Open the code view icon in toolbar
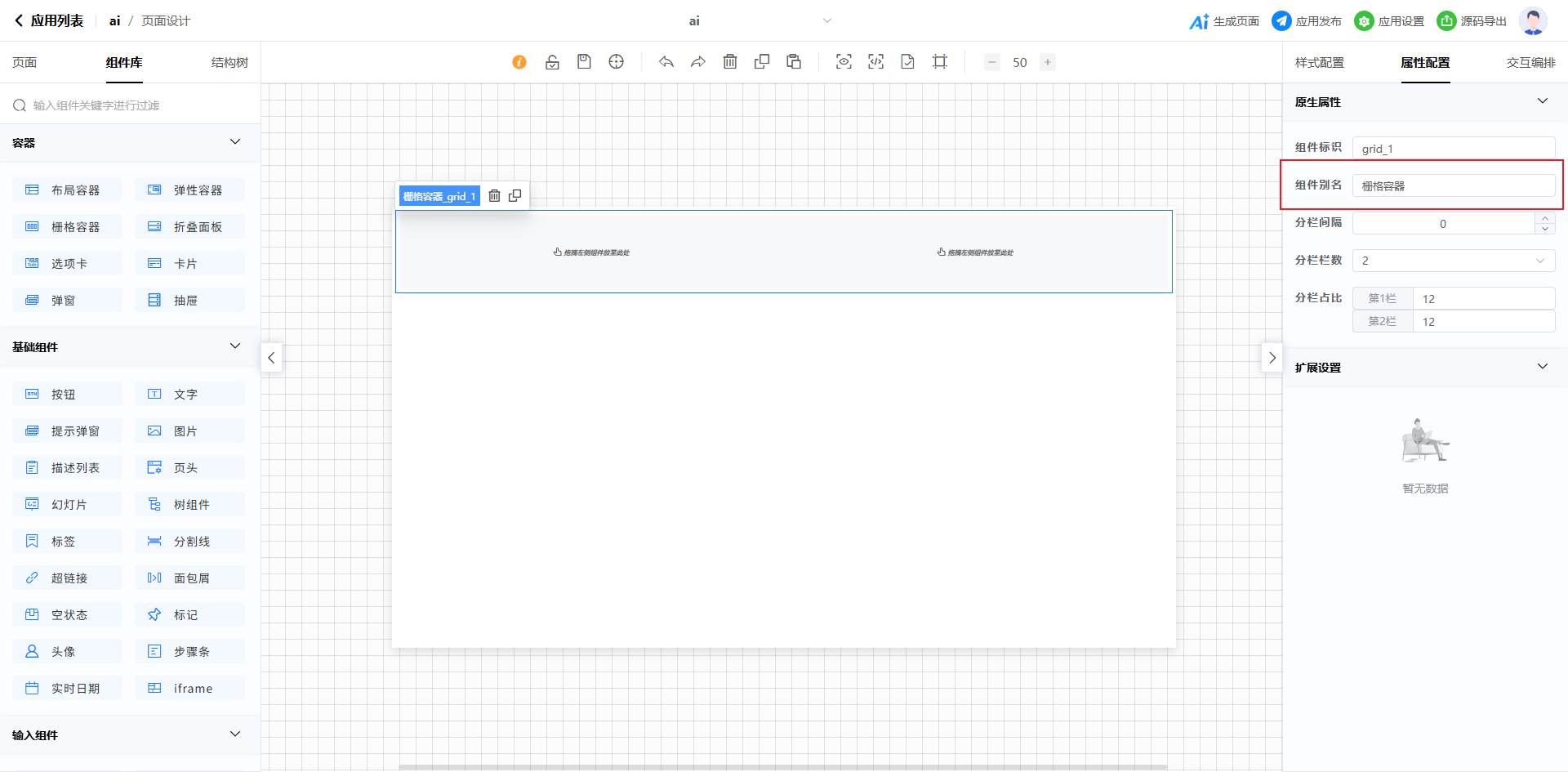The height and width of the screenshot is (772, 1568). tap(875, 62)
